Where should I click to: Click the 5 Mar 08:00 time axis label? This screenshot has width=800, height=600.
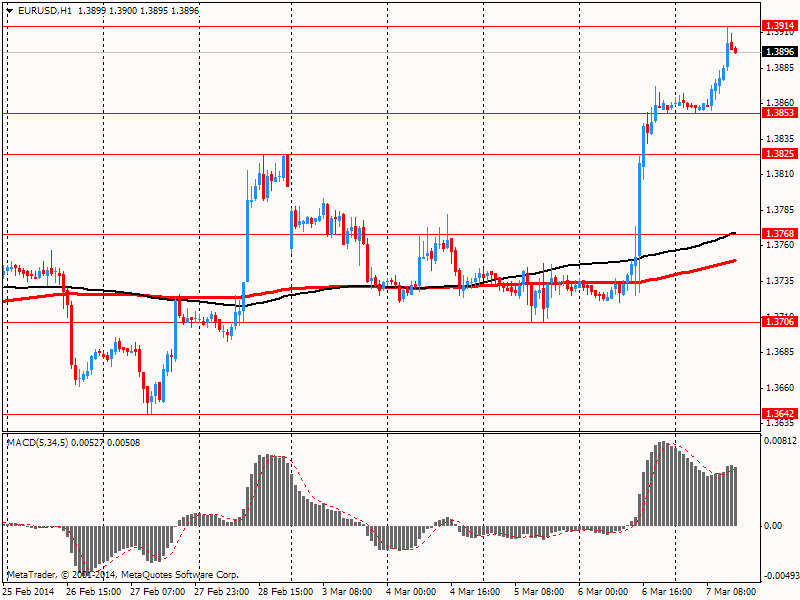tap(539, 592)
